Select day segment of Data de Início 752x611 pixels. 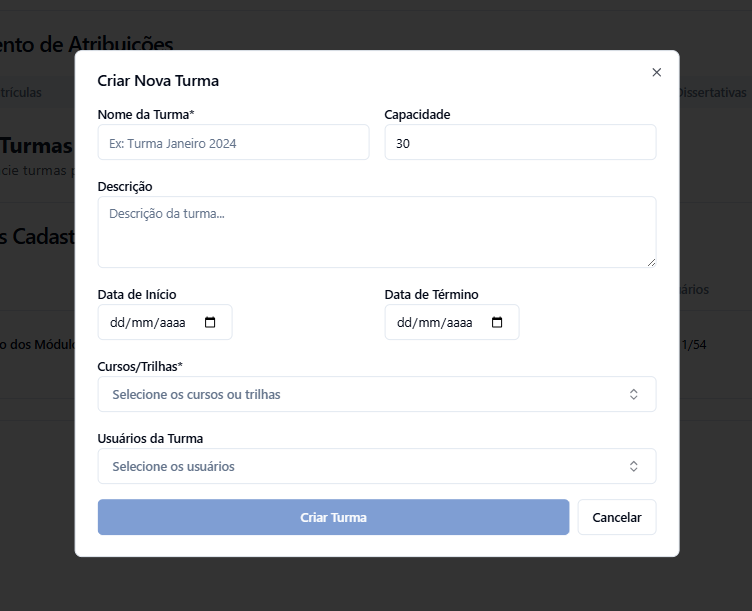click(x=116, y=323)
